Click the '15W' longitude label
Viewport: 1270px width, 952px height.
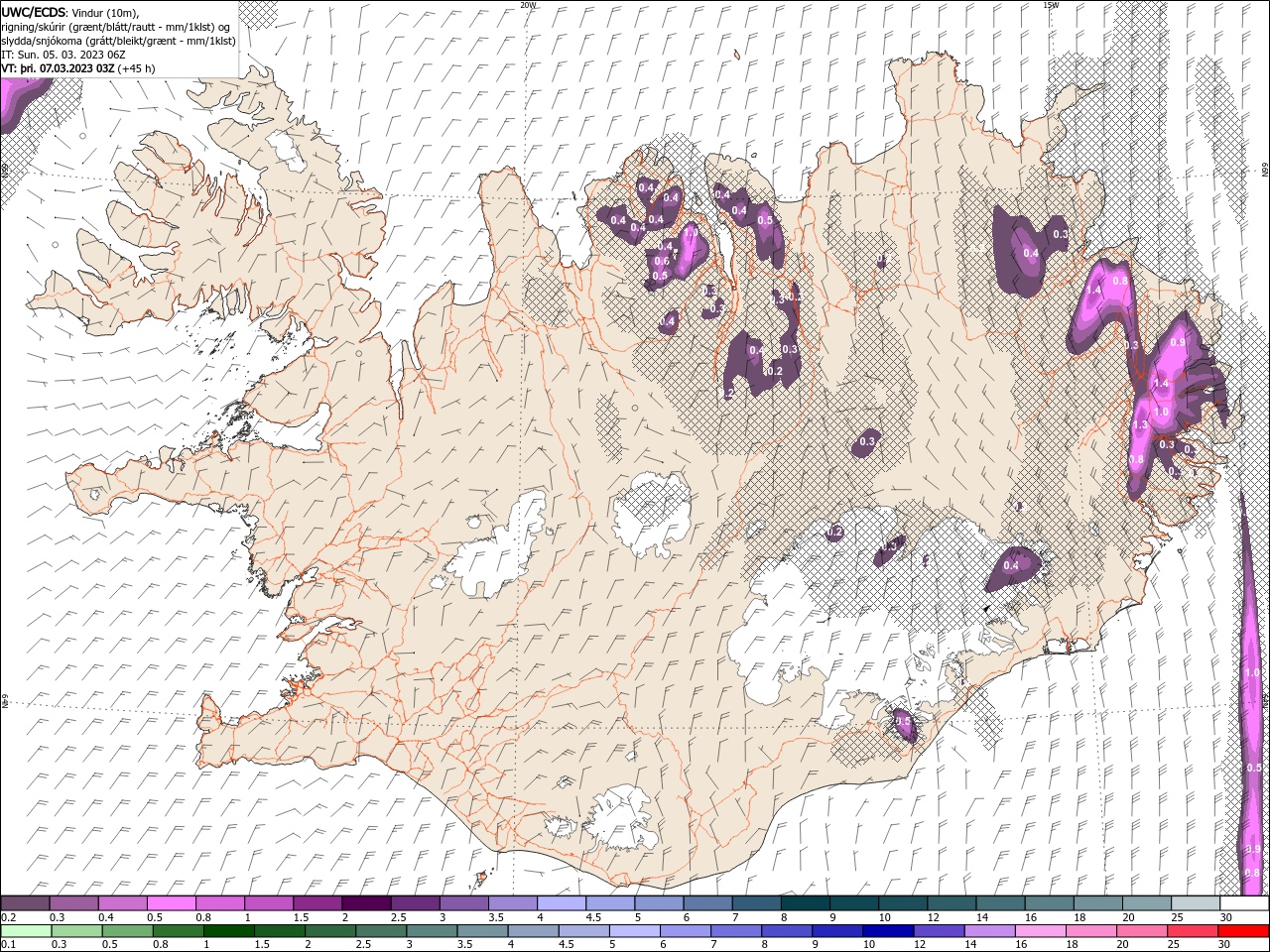(1051, 5)
